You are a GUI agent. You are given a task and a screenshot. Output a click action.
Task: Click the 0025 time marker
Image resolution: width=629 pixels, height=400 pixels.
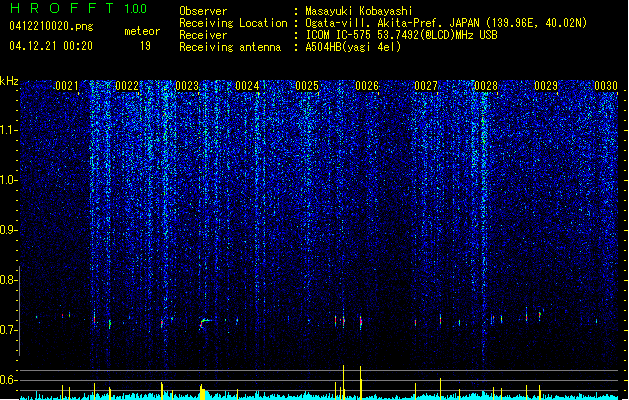pos(307,86)
